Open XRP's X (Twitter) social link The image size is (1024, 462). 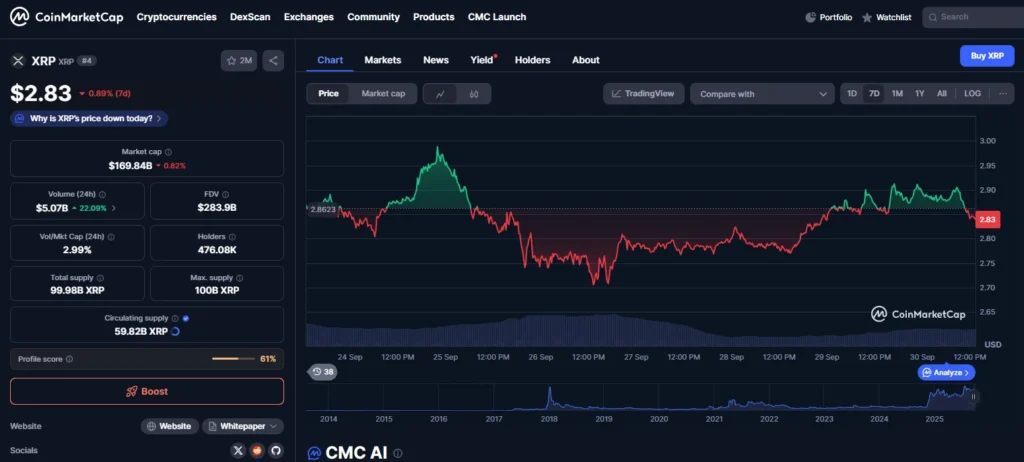click(x=237, y=451)
